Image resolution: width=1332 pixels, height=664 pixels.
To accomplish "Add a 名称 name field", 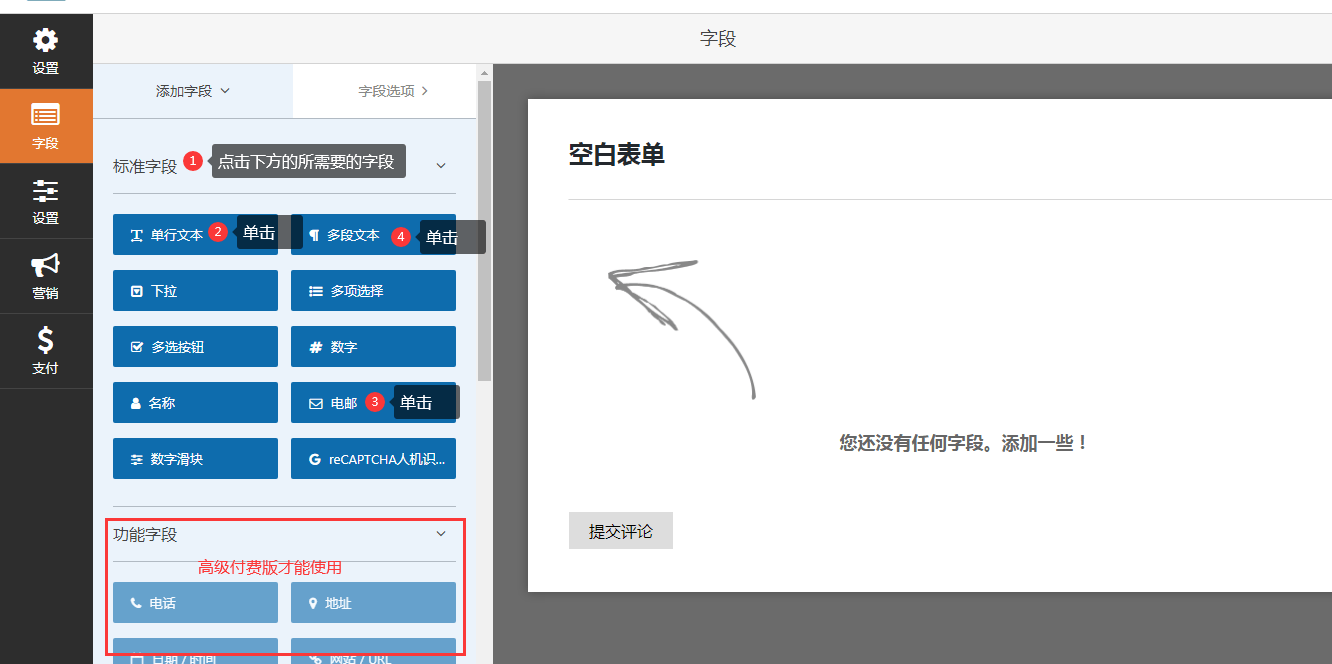I will (x=195, y=403).
